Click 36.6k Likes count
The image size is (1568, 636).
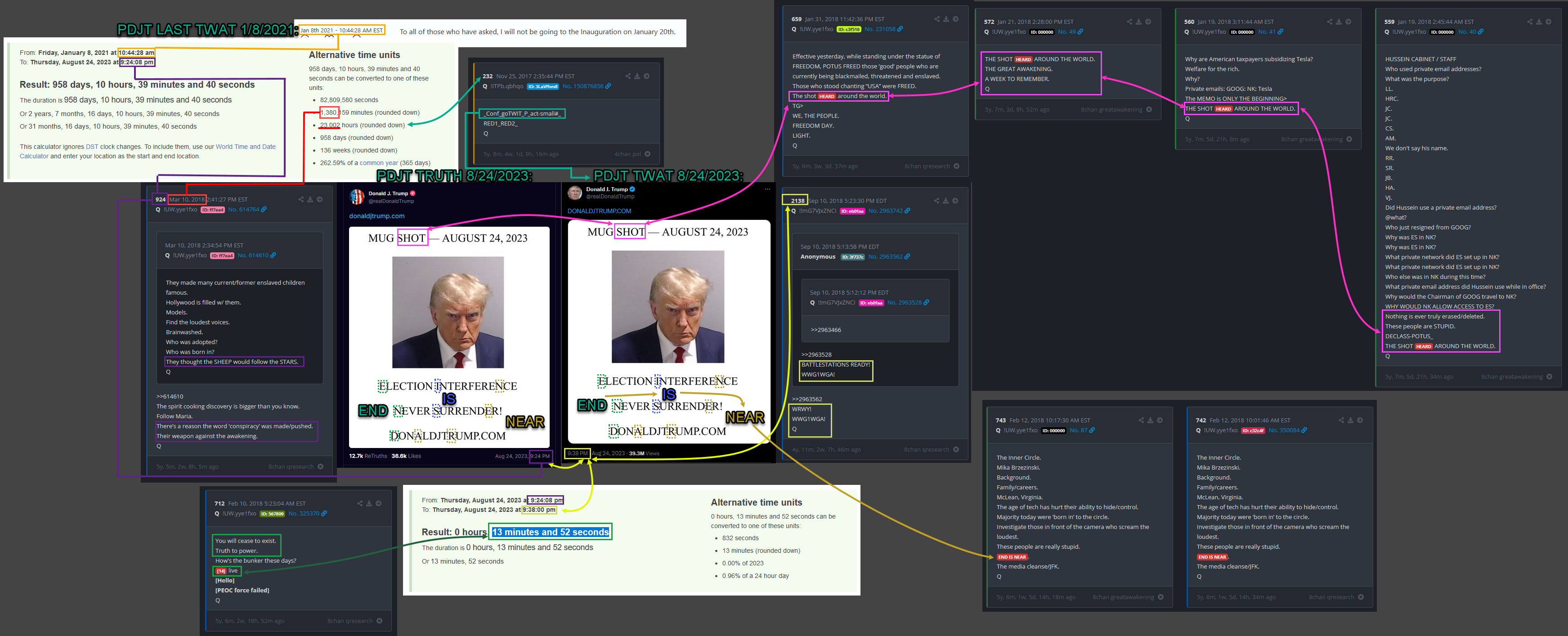tap(406, 457)
